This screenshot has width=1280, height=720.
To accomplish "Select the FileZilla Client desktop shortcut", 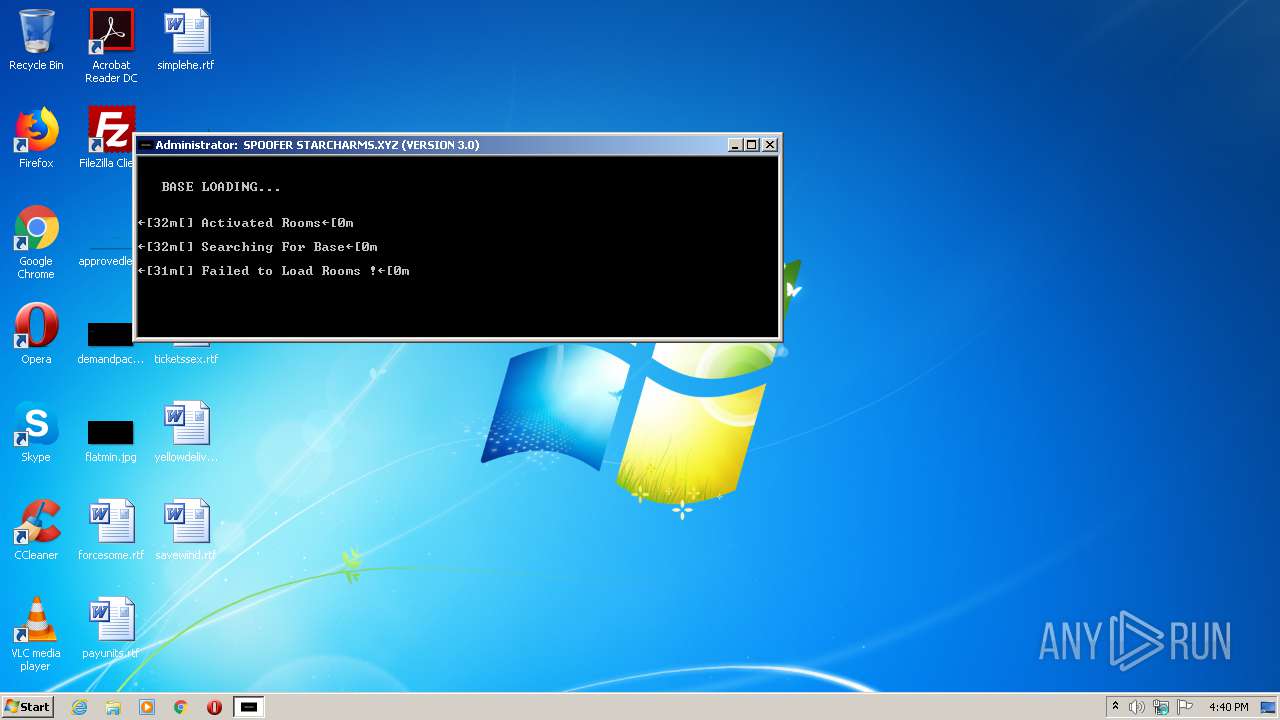I will click(110, 138).
